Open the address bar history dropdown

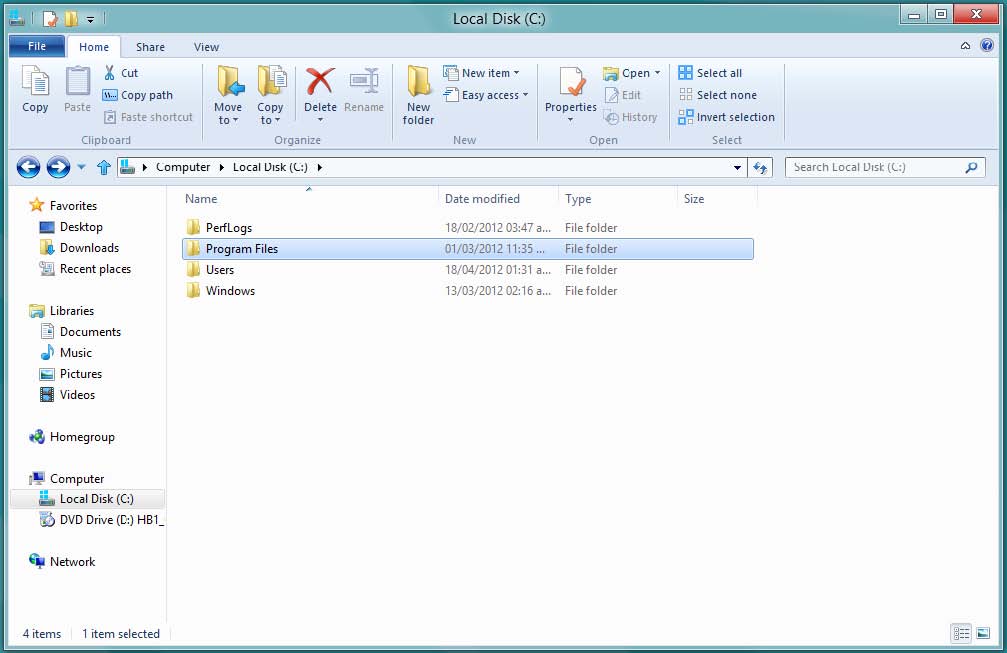click(x=737, y=168)
